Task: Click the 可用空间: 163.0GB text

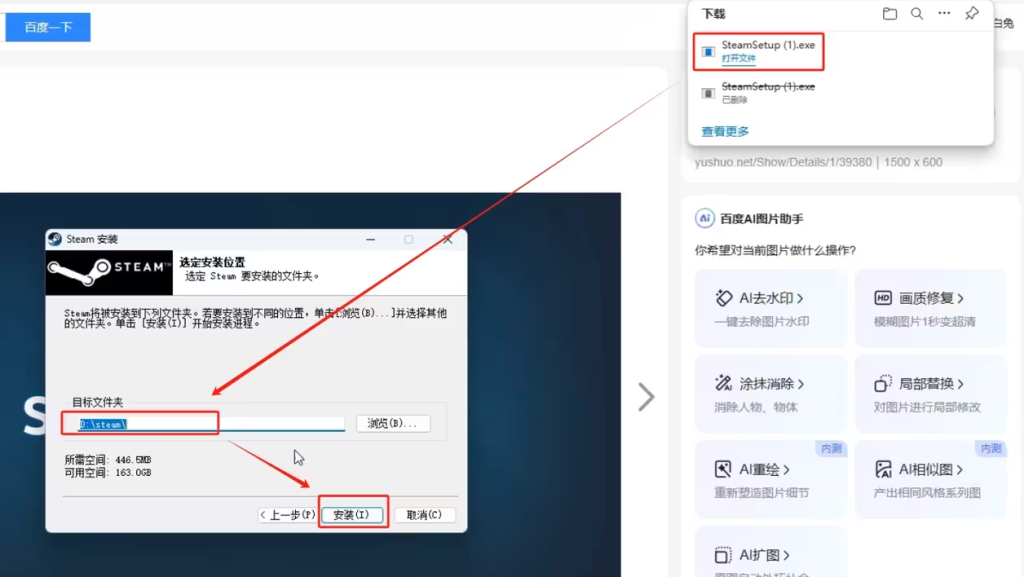Action: (108, 472)
